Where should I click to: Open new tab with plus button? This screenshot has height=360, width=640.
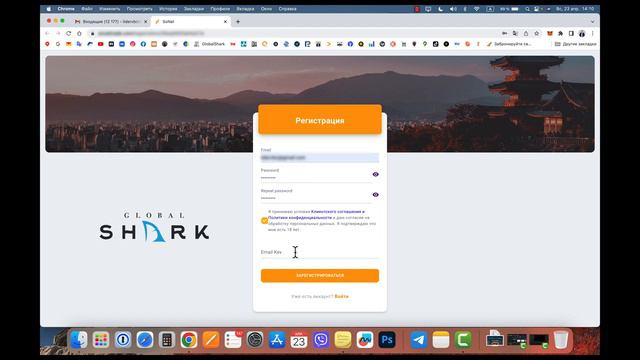click(238, 22)
